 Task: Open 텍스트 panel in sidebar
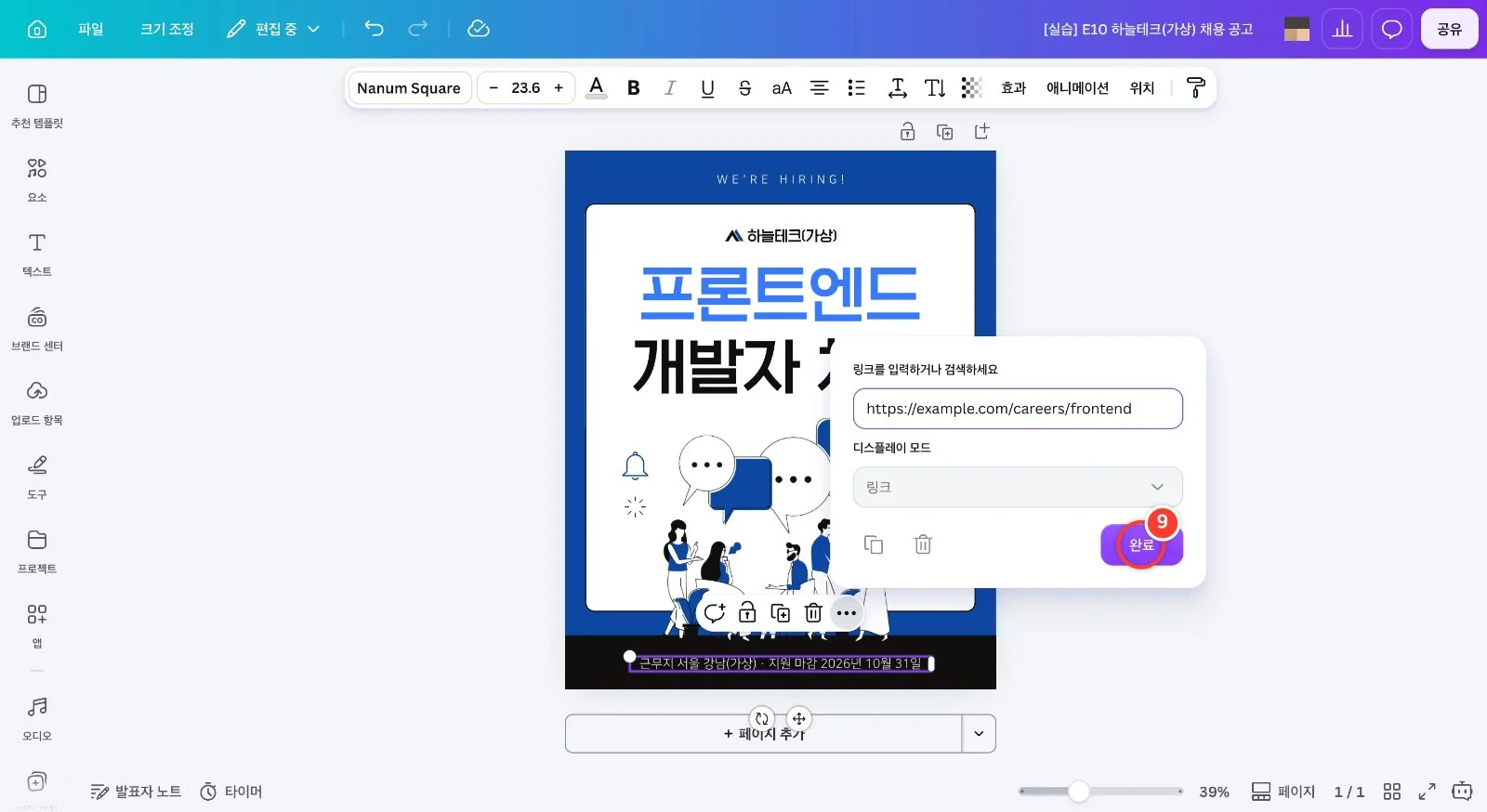click(x=37, y=254)
